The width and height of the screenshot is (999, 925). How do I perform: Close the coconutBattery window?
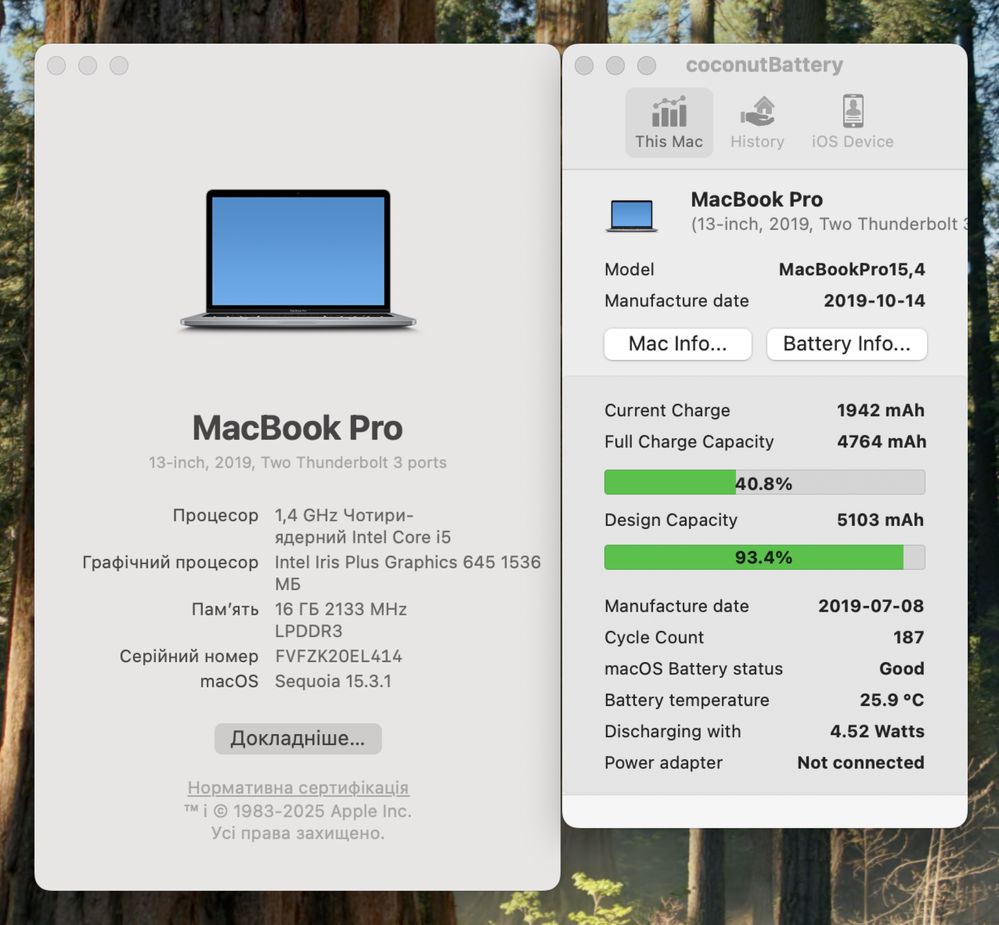click(x=584, y=66)
